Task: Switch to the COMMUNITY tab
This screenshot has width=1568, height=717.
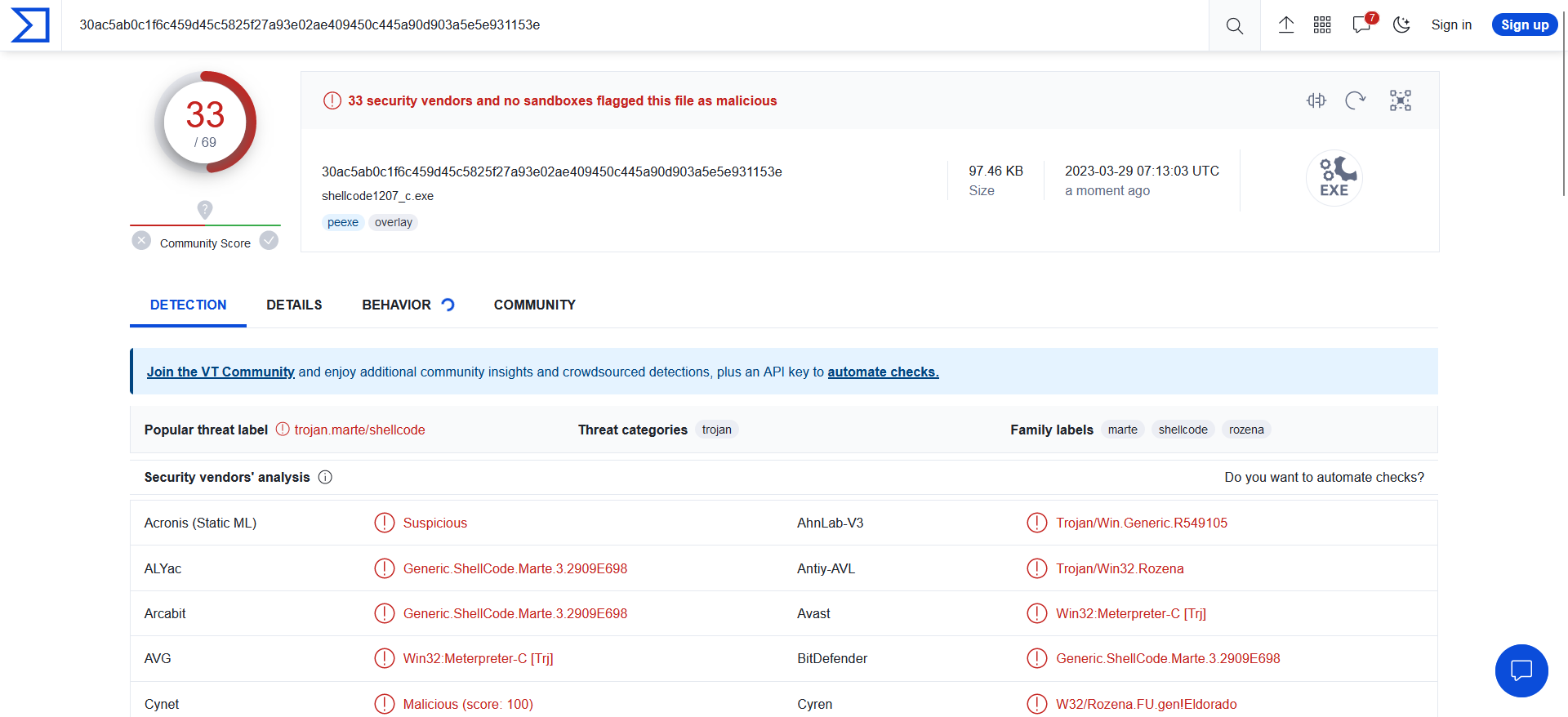Action: [x=535, y=305]
